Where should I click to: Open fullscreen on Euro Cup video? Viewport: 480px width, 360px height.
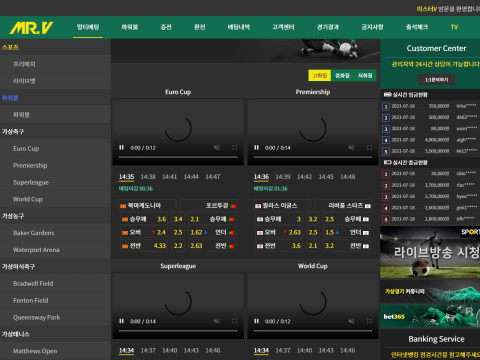click(x=235, y=147)
